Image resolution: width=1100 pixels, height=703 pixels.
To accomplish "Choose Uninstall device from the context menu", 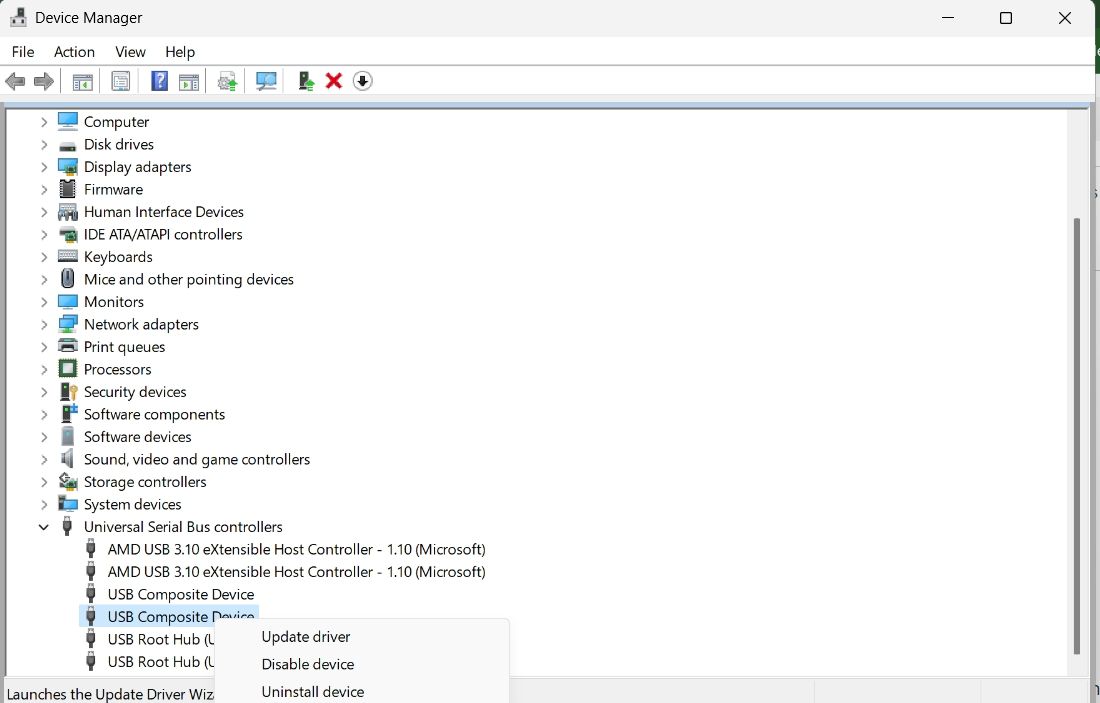I will pyautogui.click(x=312, y=691).
